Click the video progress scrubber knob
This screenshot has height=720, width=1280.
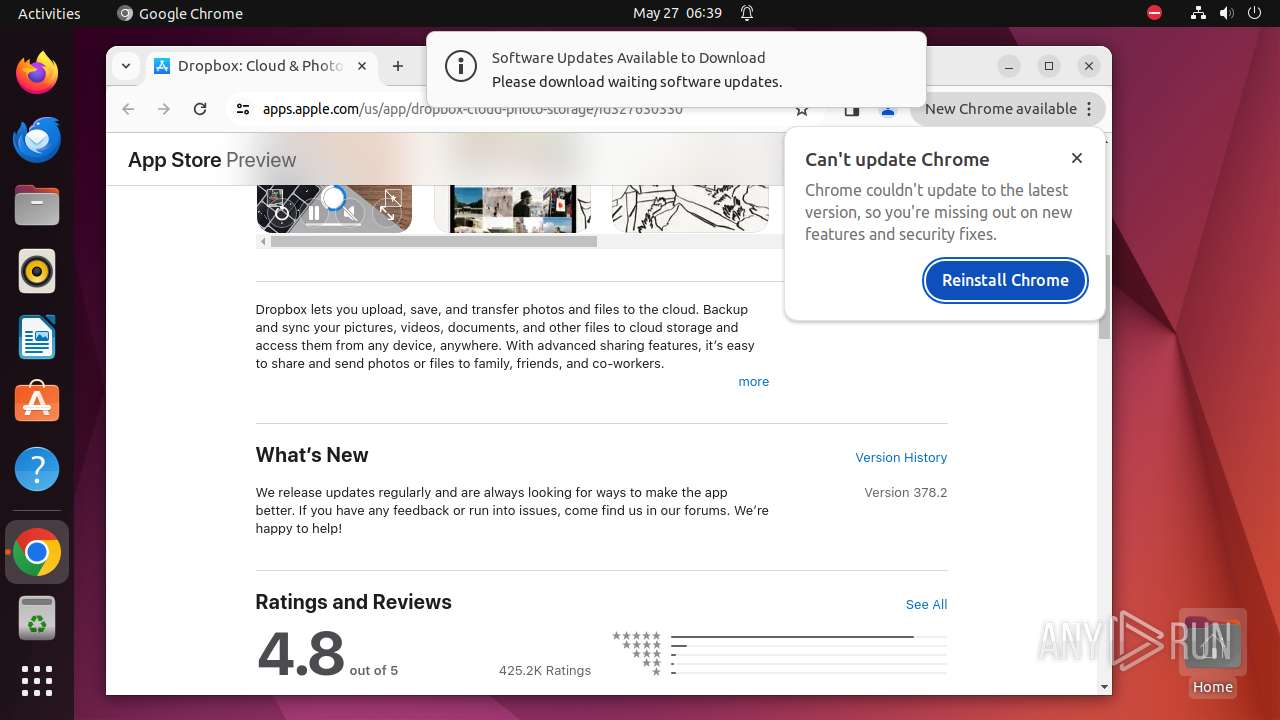(x=333, y=196)
